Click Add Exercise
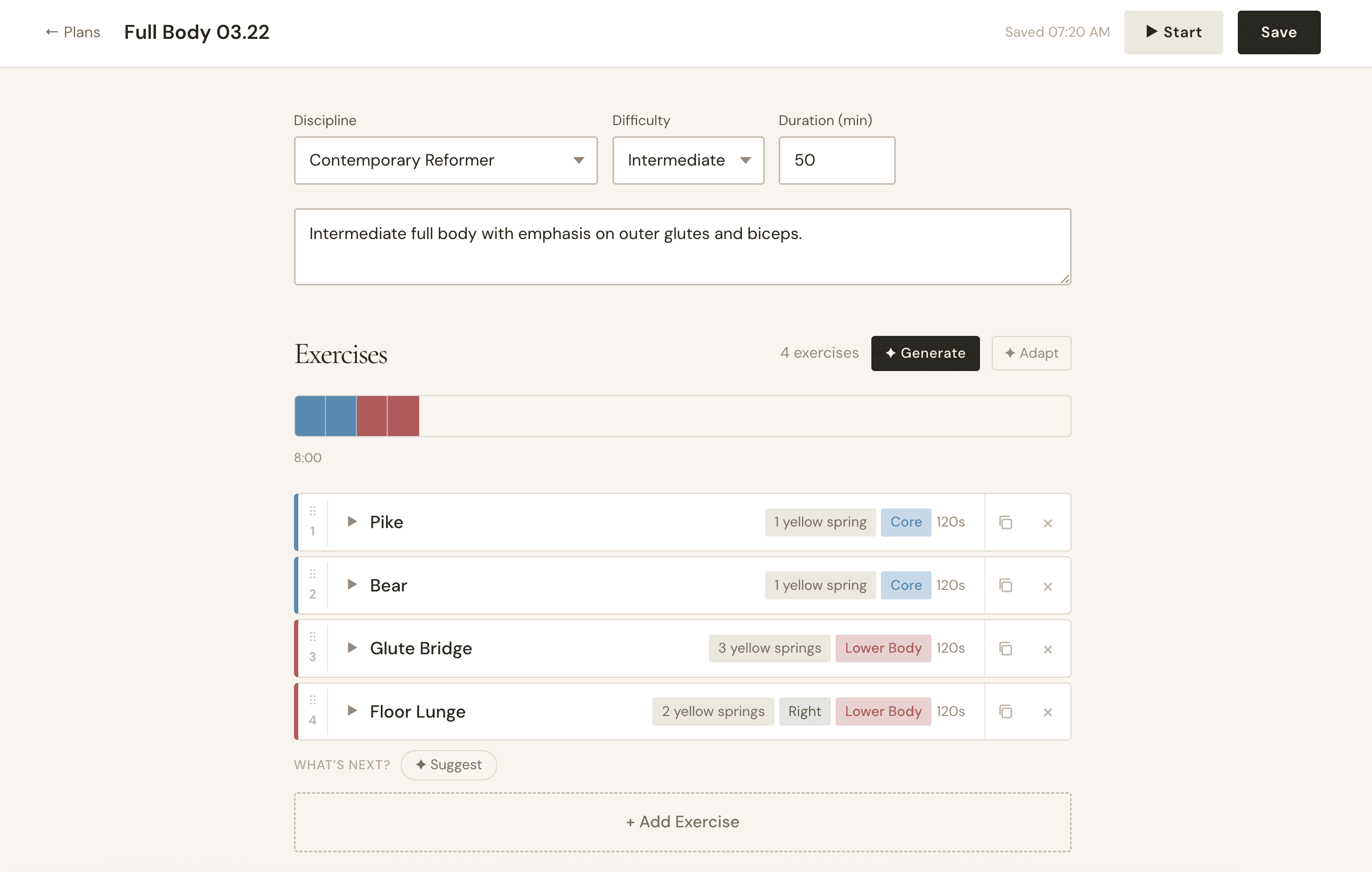Image resolution: width=1372 pixels, height=872 pixels. tap(682, 822)
